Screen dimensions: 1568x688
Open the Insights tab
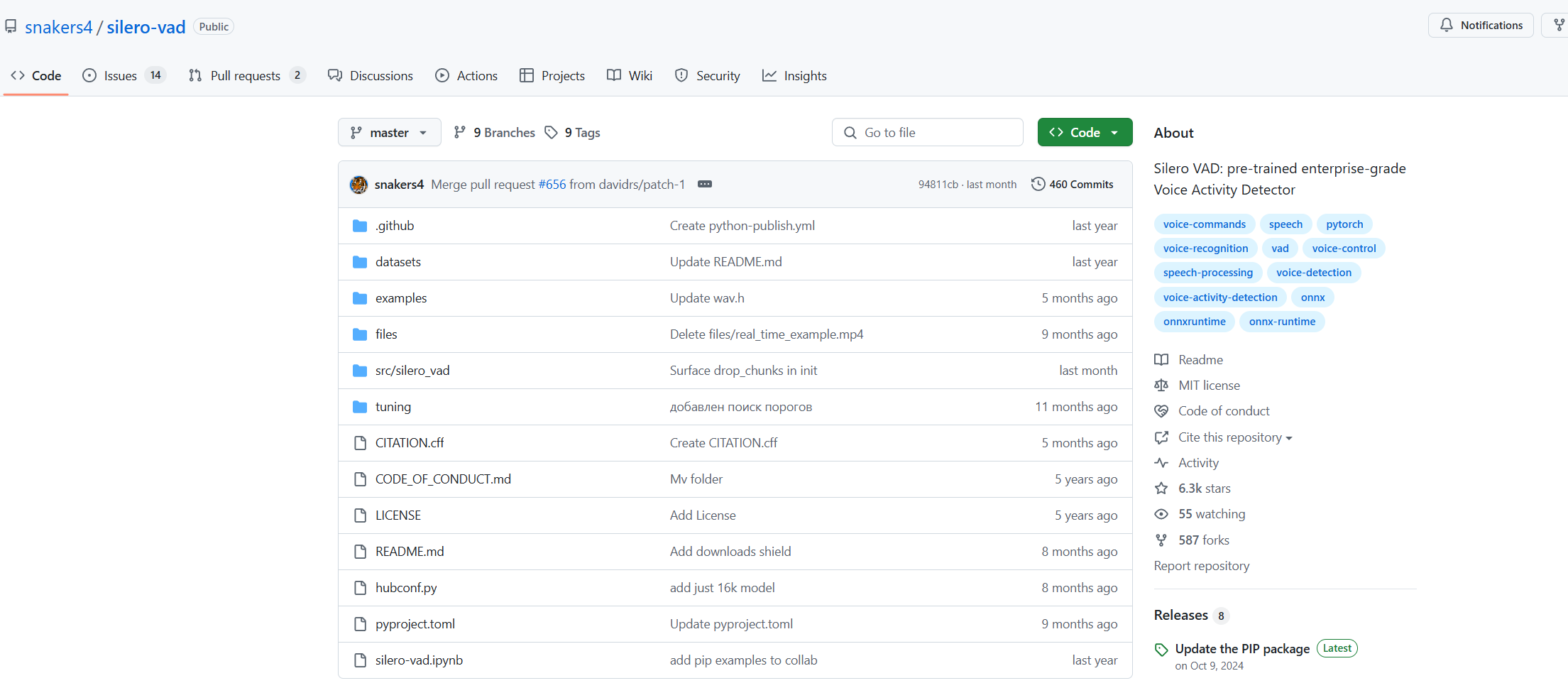coord(794,75)
